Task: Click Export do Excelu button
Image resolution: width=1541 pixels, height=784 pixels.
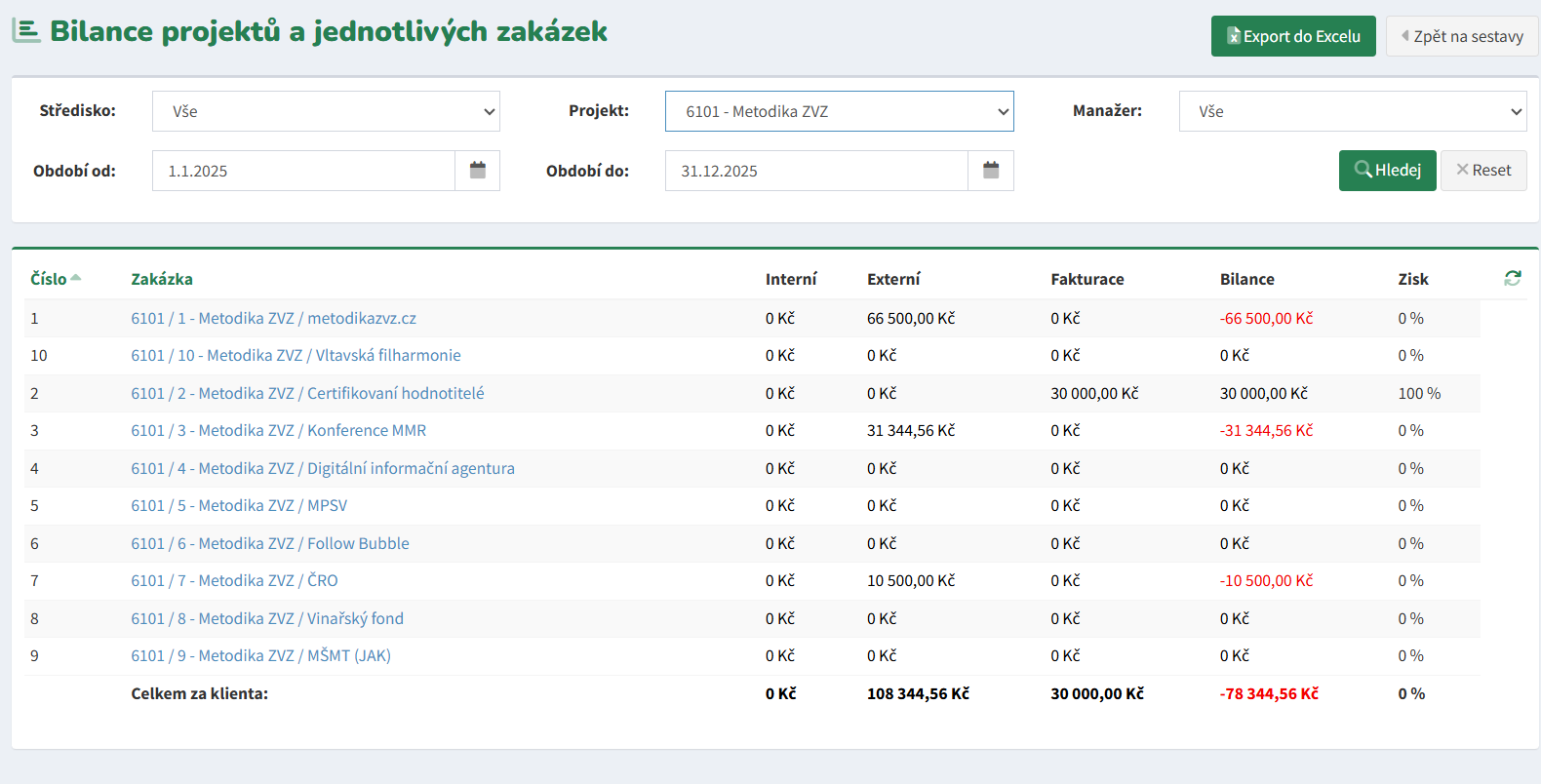Action: [x=1292, y=36]
